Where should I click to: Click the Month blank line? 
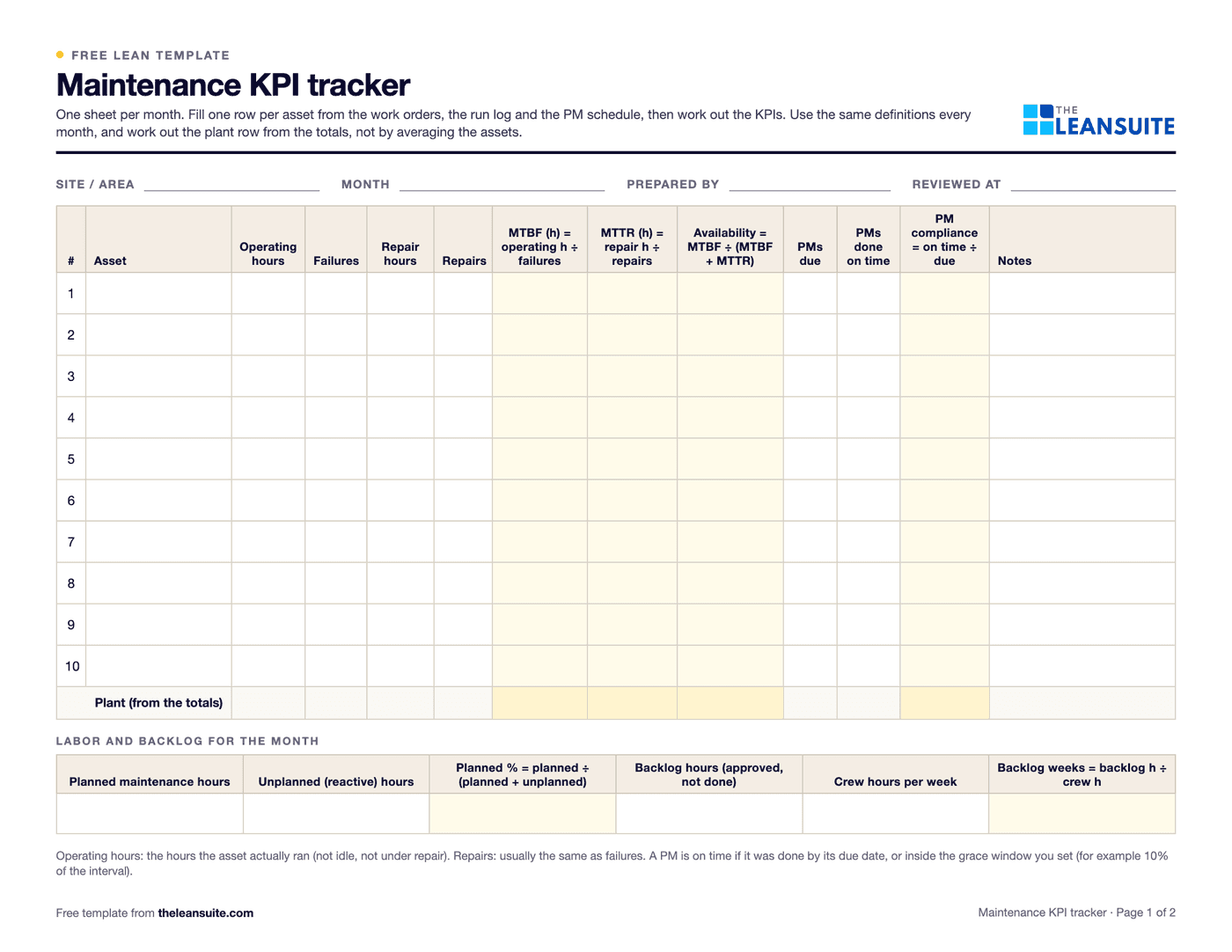pos(502,185)
